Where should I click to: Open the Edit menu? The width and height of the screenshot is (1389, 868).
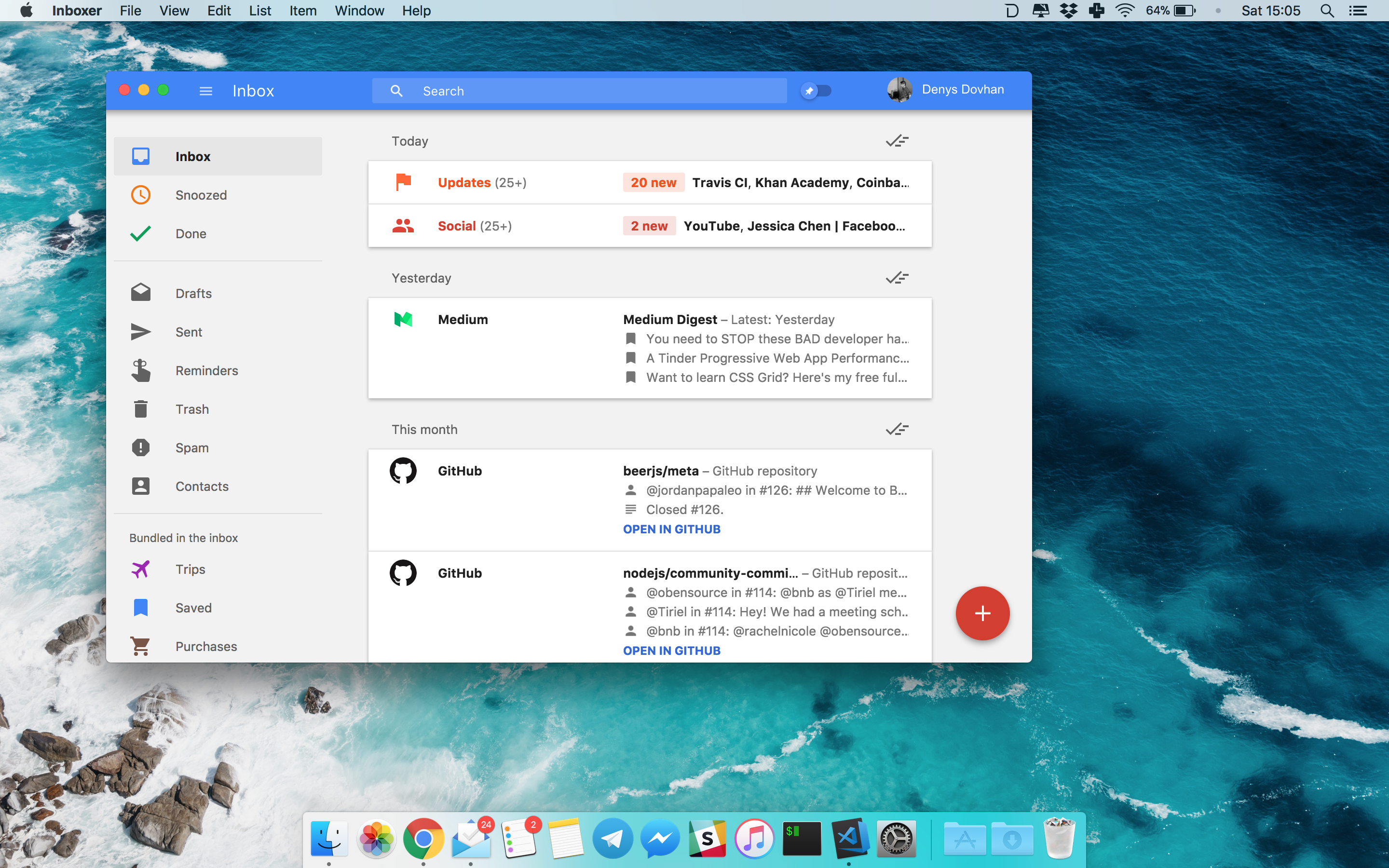point(218,10)
